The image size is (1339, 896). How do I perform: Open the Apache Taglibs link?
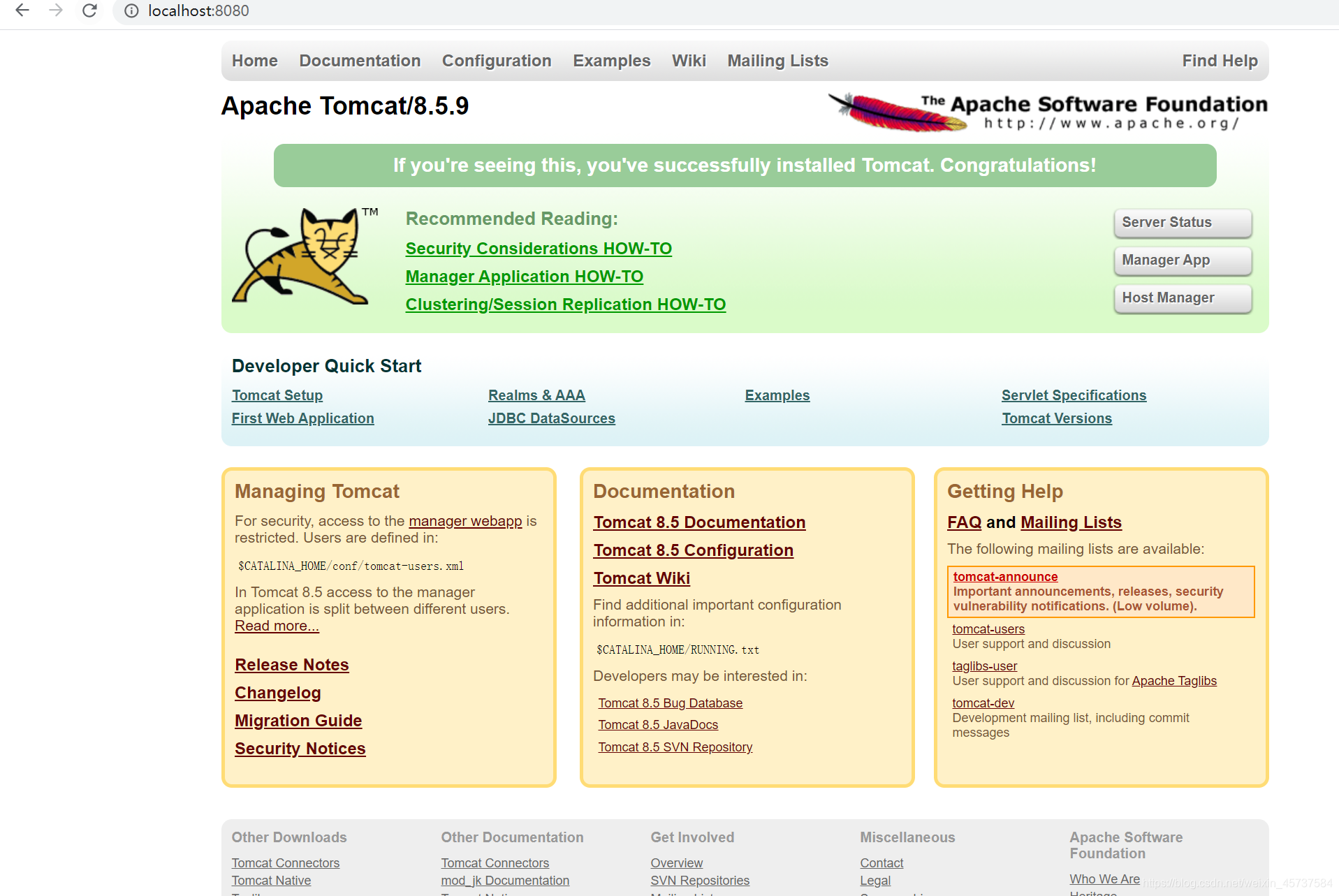pos(1174,681)
